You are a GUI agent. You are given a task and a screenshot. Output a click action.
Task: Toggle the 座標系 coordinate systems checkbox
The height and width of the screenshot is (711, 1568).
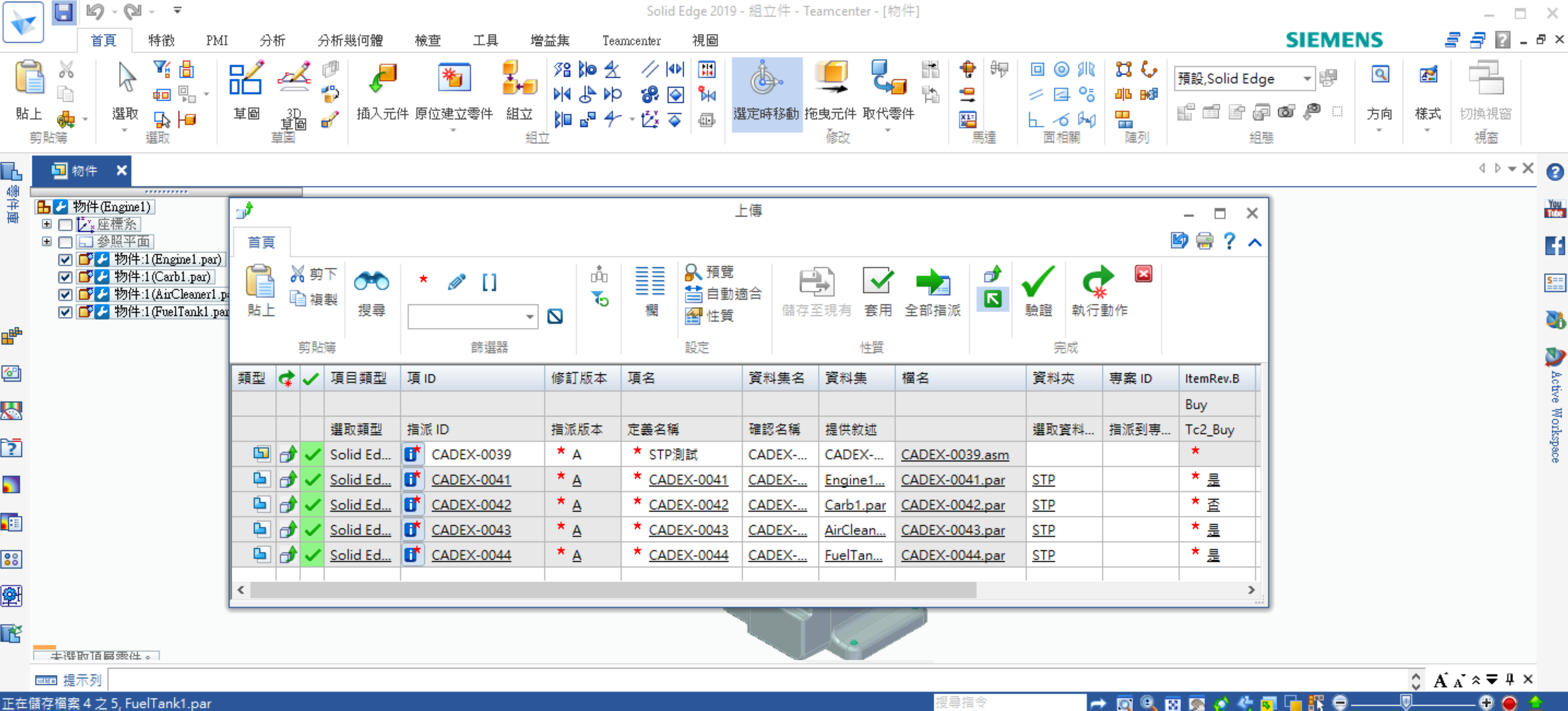(65, 224)
